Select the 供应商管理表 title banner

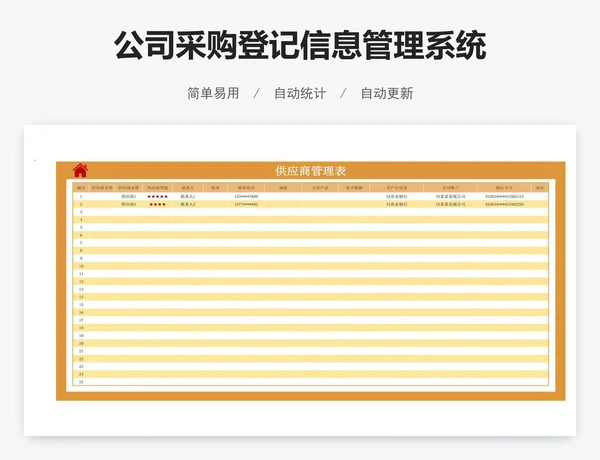click(x=311, y=171)
